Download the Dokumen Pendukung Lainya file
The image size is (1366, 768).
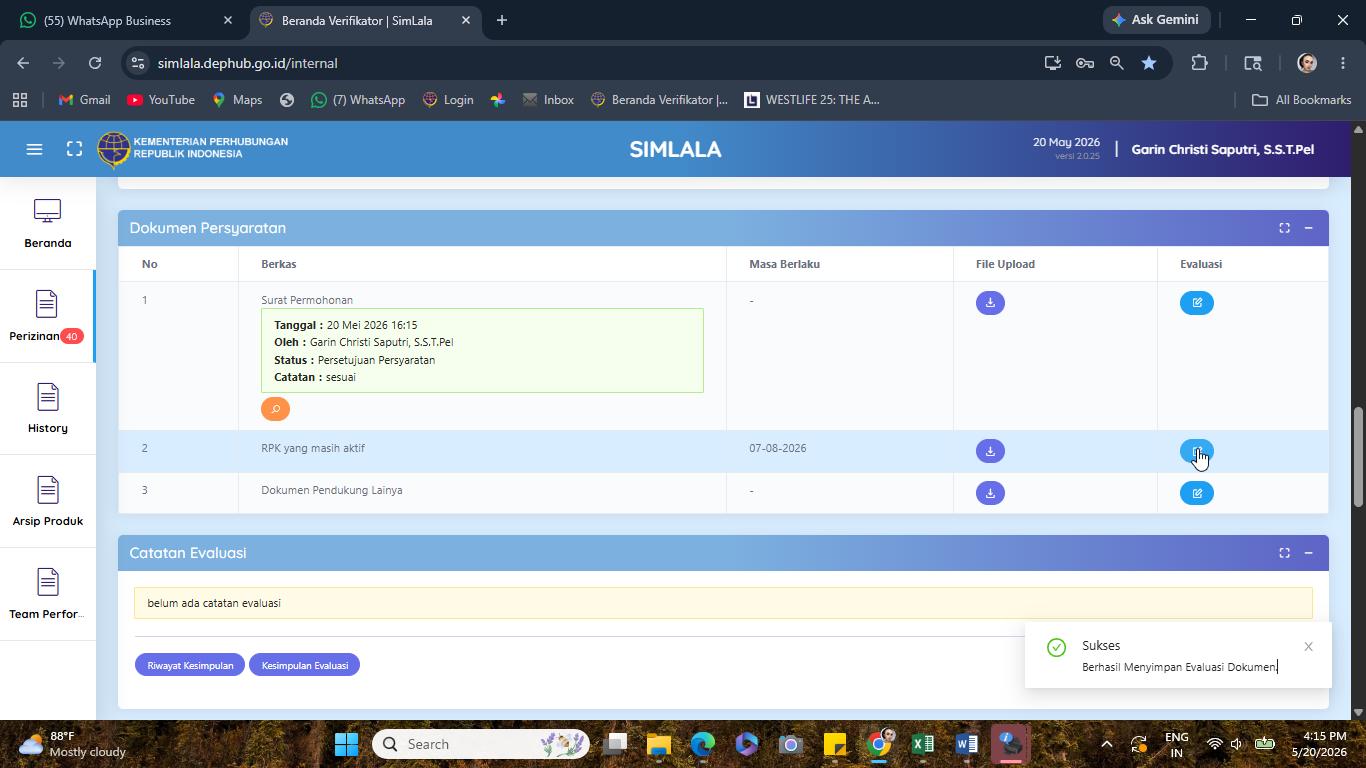point(990,493)
